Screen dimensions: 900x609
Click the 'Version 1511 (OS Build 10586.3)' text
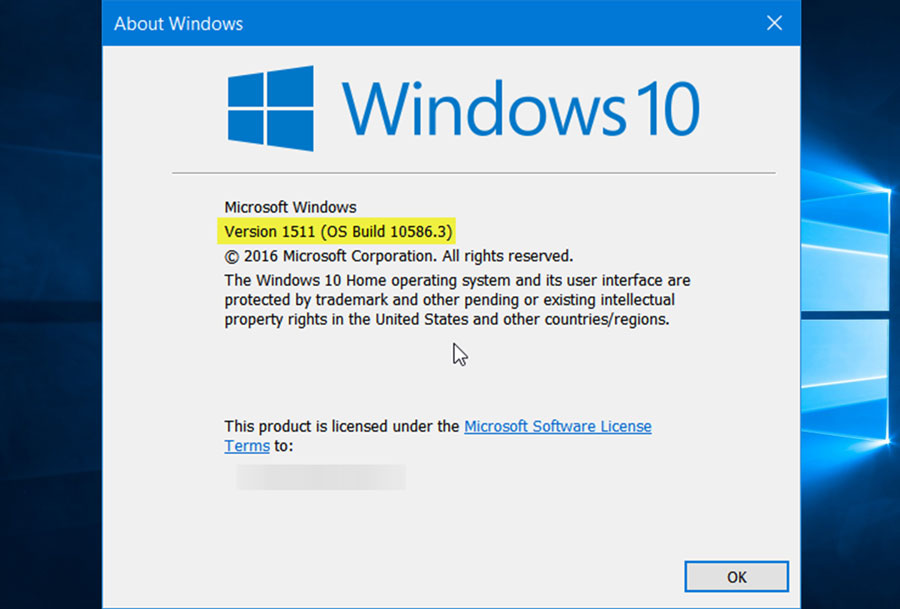(x=338, y=231)
